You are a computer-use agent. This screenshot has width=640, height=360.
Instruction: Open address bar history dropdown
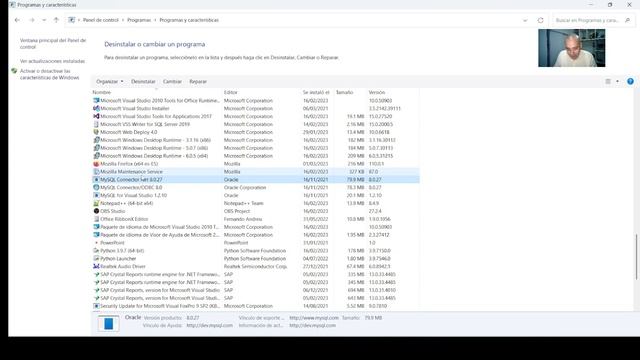[x=525, y=20]
